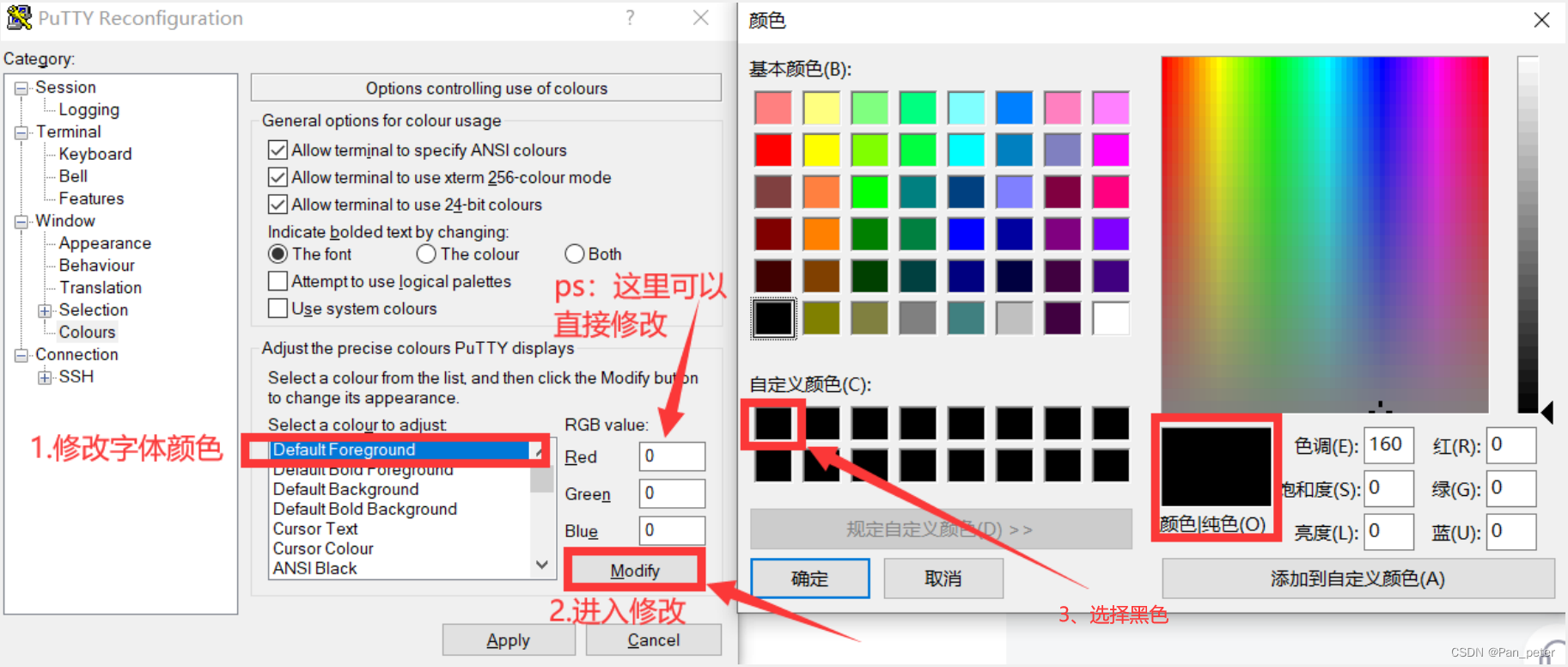Click the Cancel button in PuTTY
1568x667 pixels.
point(654,640)
